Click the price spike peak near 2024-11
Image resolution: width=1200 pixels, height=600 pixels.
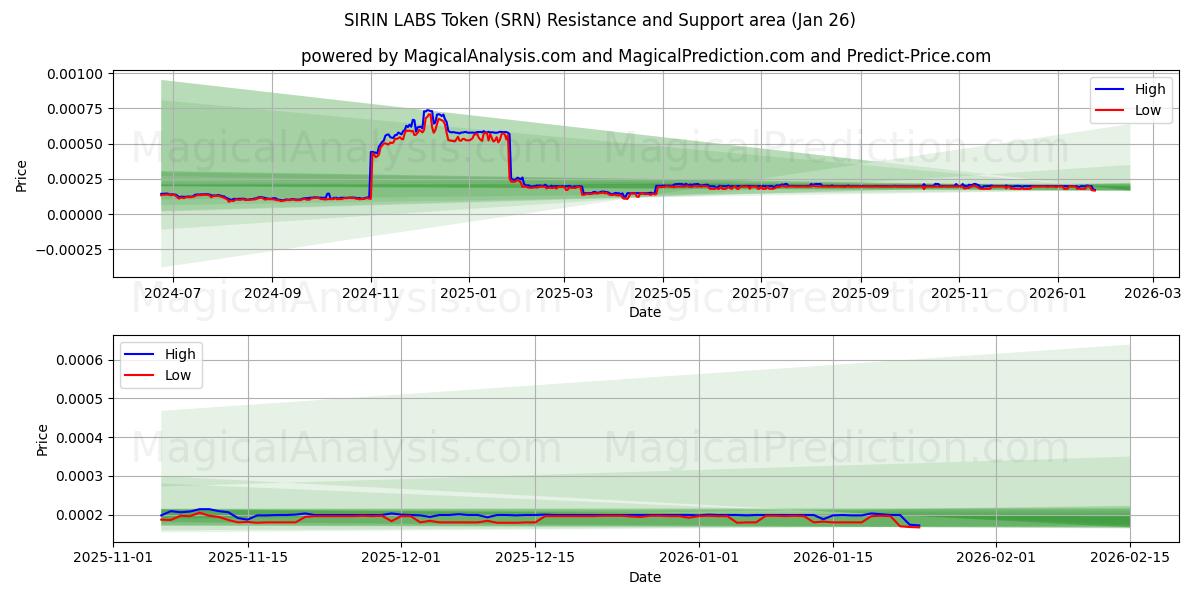pos(426,110)
